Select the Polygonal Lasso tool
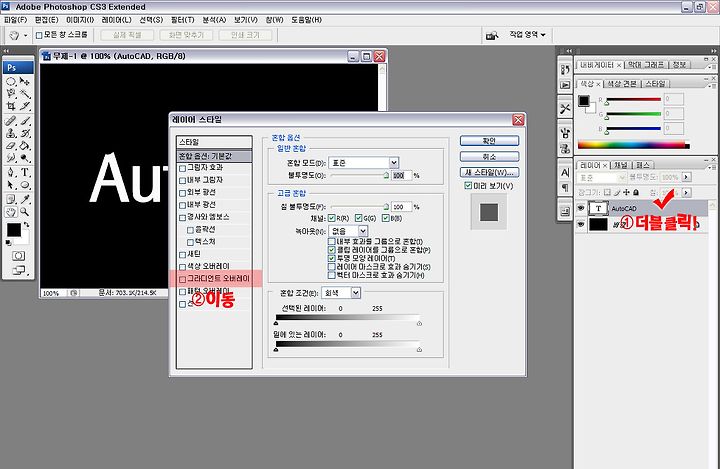Image resolution: width=720 pixels, height=469 pixels. pyautogui.click(x=11, y=94)
